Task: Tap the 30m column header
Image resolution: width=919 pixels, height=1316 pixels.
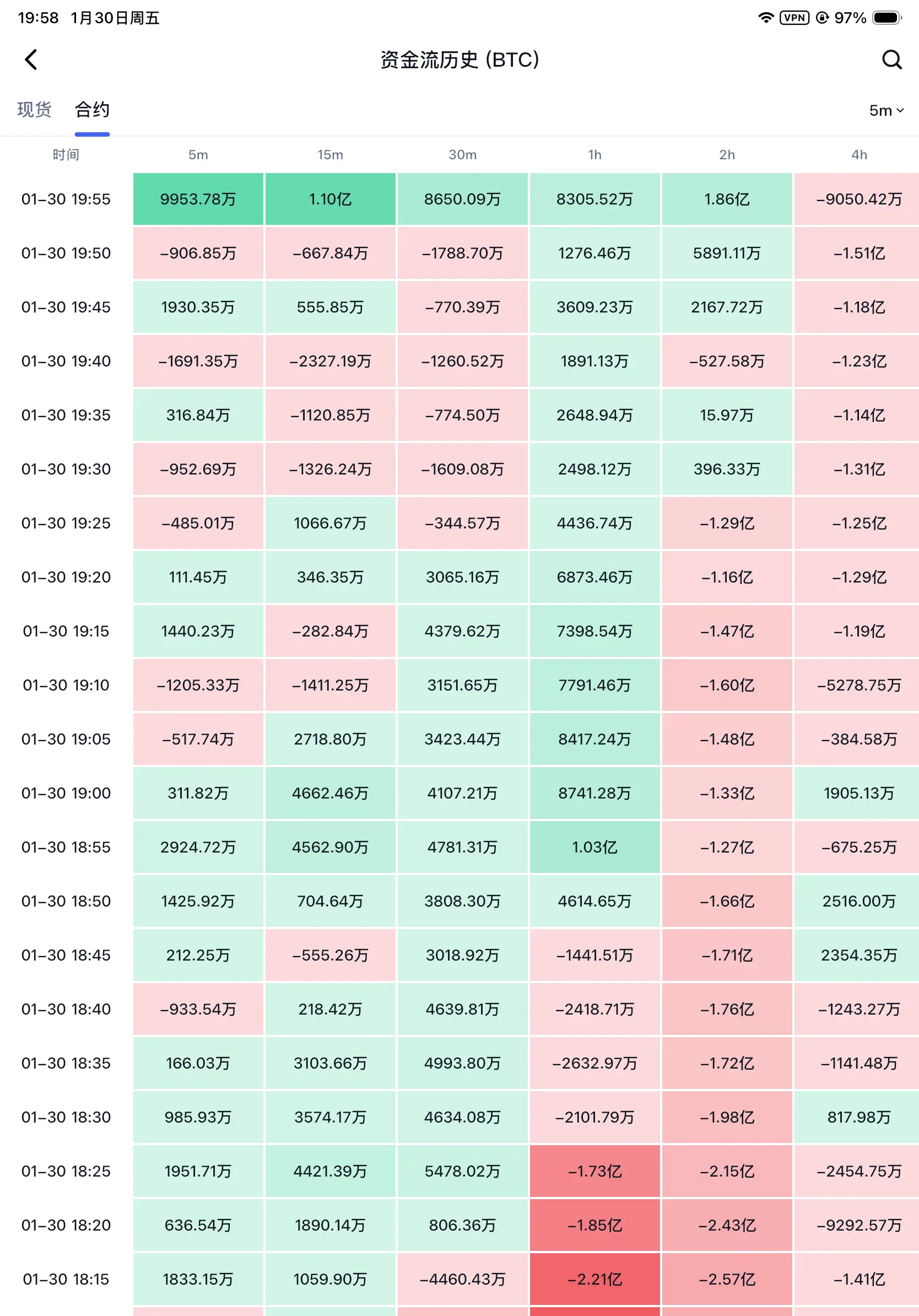Action: coord(462,155)
